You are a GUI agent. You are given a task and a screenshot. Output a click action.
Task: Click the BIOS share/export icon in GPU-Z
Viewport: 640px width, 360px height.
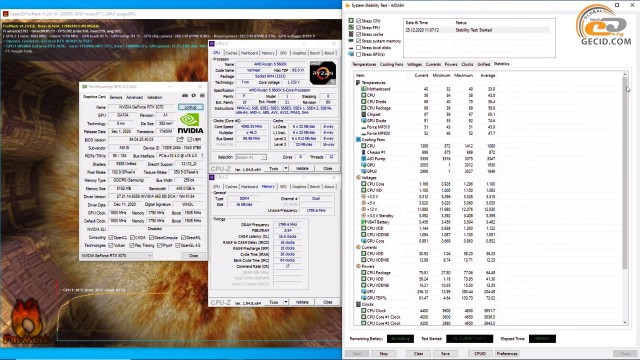[180, 140]
